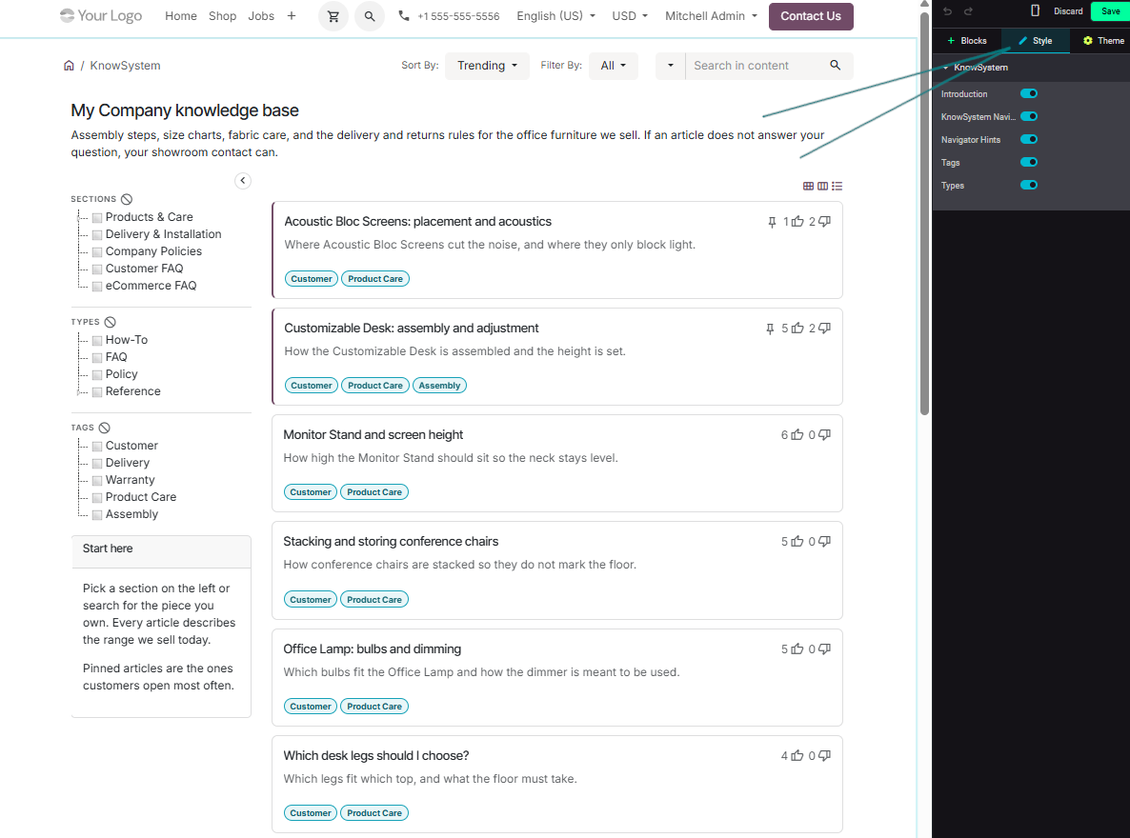Switch to the Theme tab
The height and width of the screenshot is (838, 1130).
pos(1103,41)
